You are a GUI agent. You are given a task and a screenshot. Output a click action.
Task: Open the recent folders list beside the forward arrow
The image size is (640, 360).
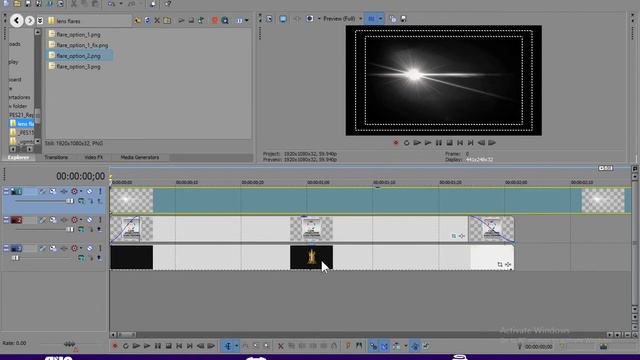click(40, 20)
